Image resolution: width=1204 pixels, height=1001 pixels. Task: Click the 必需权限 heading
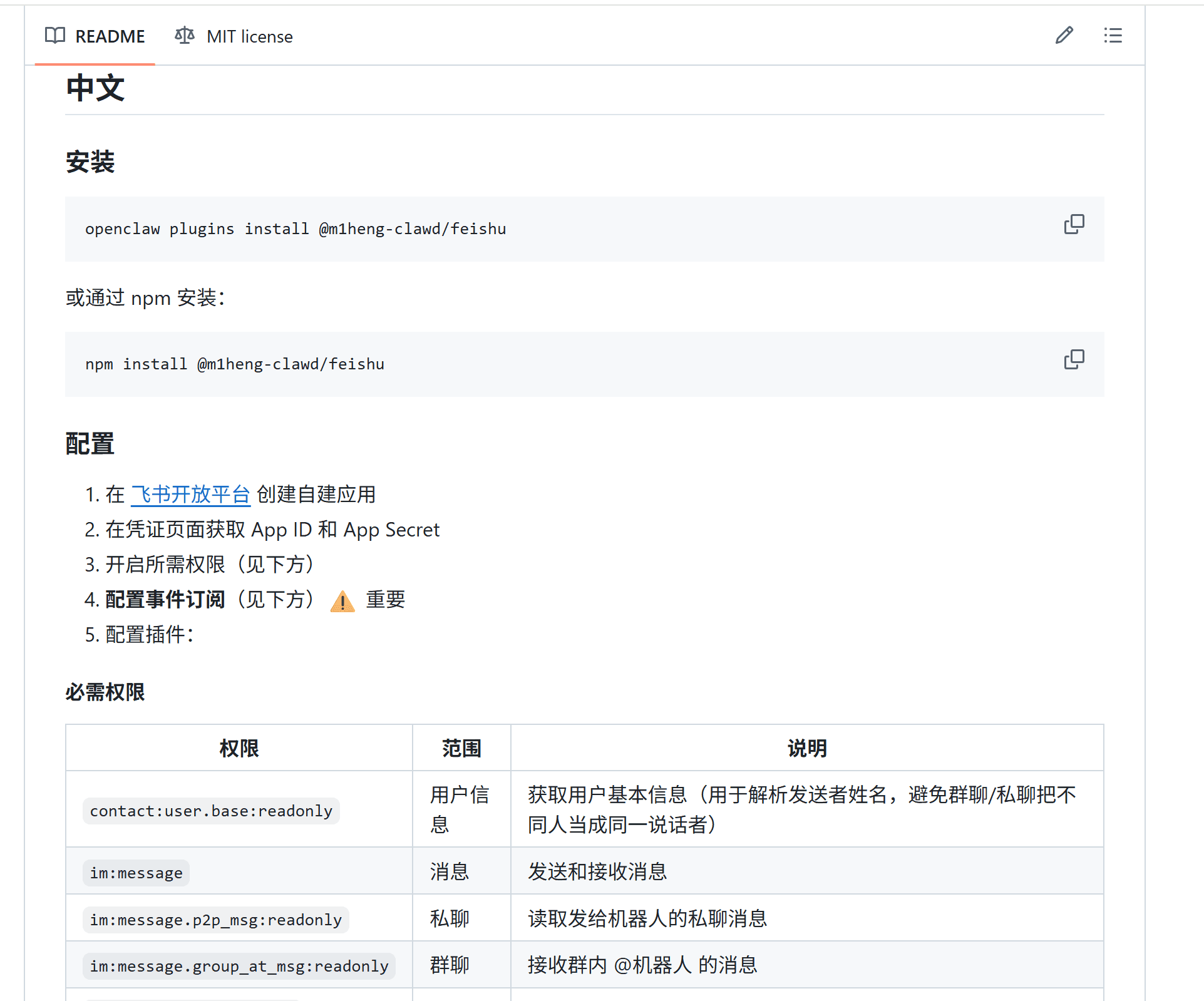point(105,692)
